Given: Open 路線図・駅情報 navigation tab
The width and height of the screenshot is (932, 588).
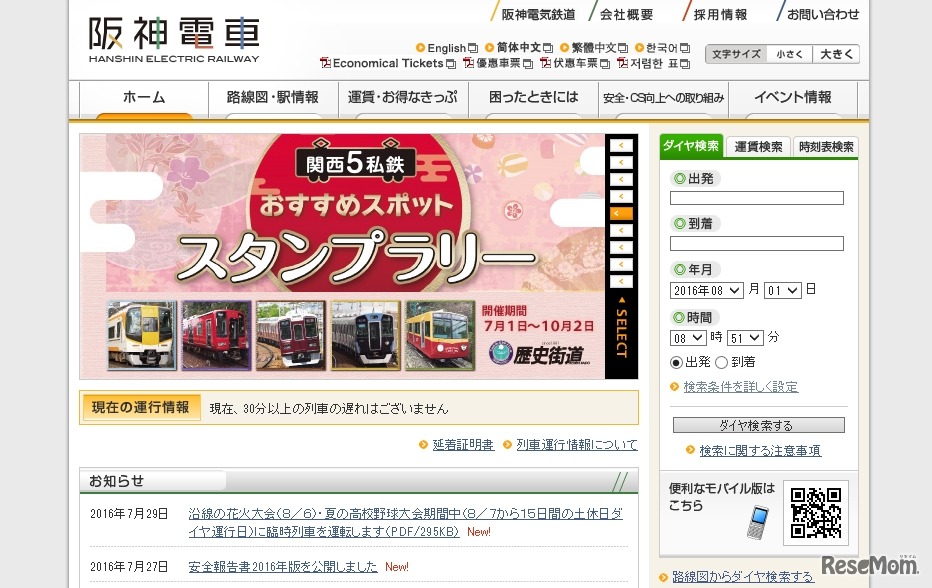Looking at the screenshot, I should (x=273, y=99).
